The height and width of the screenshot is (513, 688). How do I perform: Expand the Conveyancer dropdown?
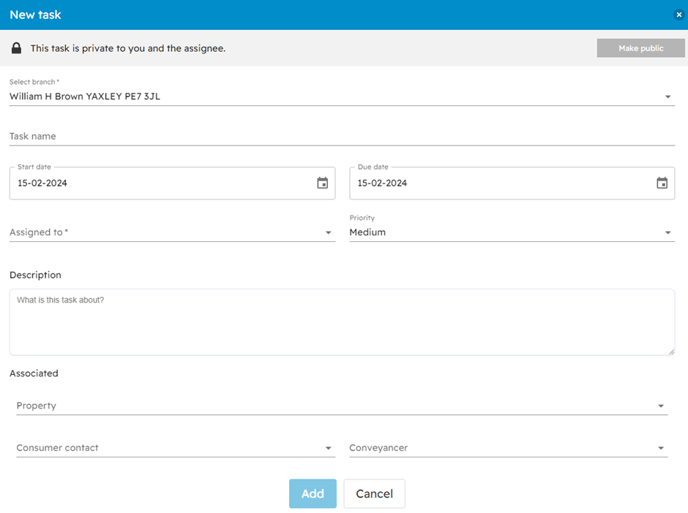(x=507, y=448)
